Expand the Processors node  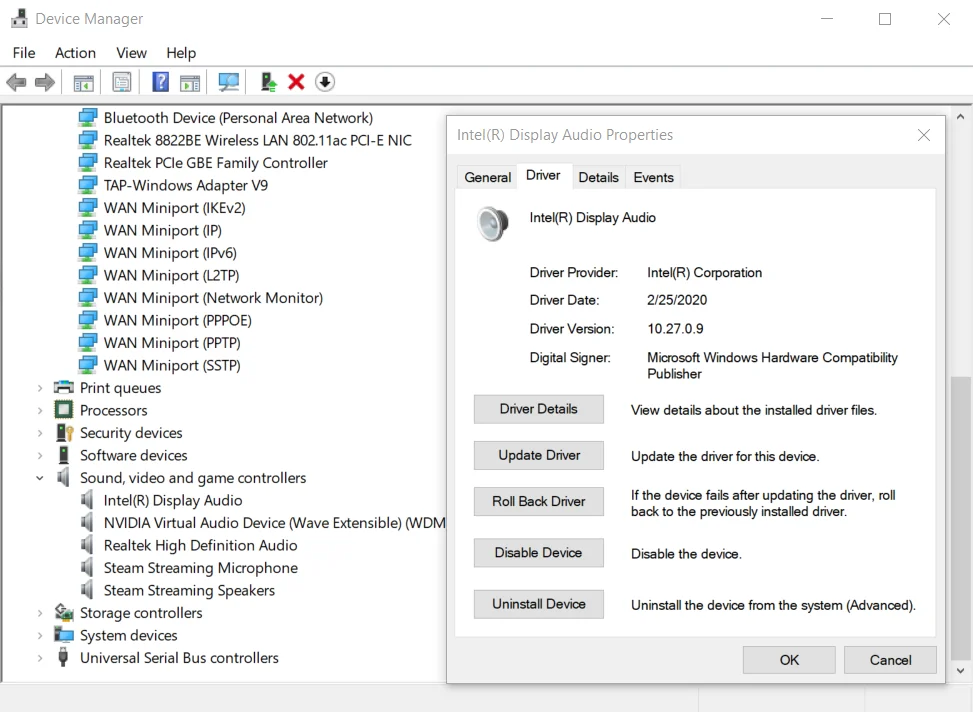point(40,411)
